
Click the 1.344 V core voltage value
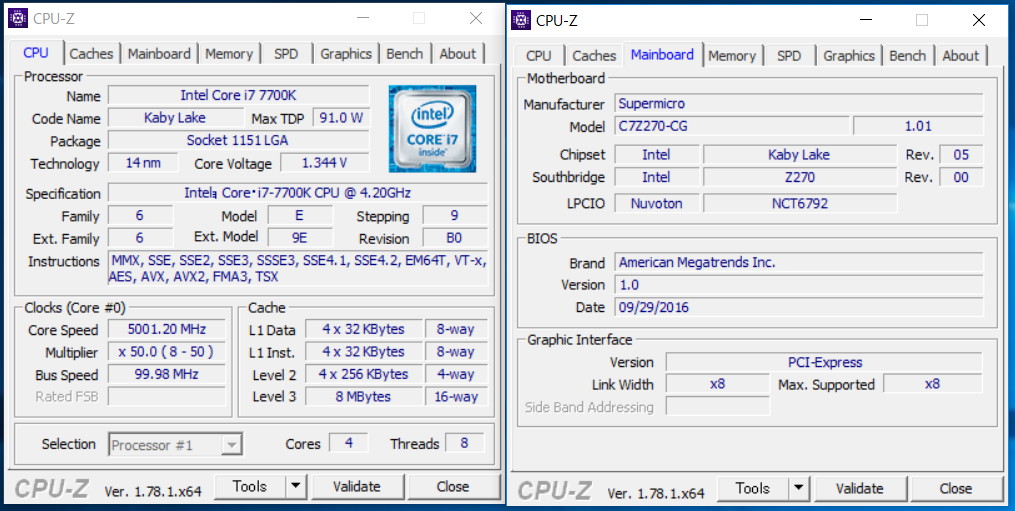coord(324,163)
